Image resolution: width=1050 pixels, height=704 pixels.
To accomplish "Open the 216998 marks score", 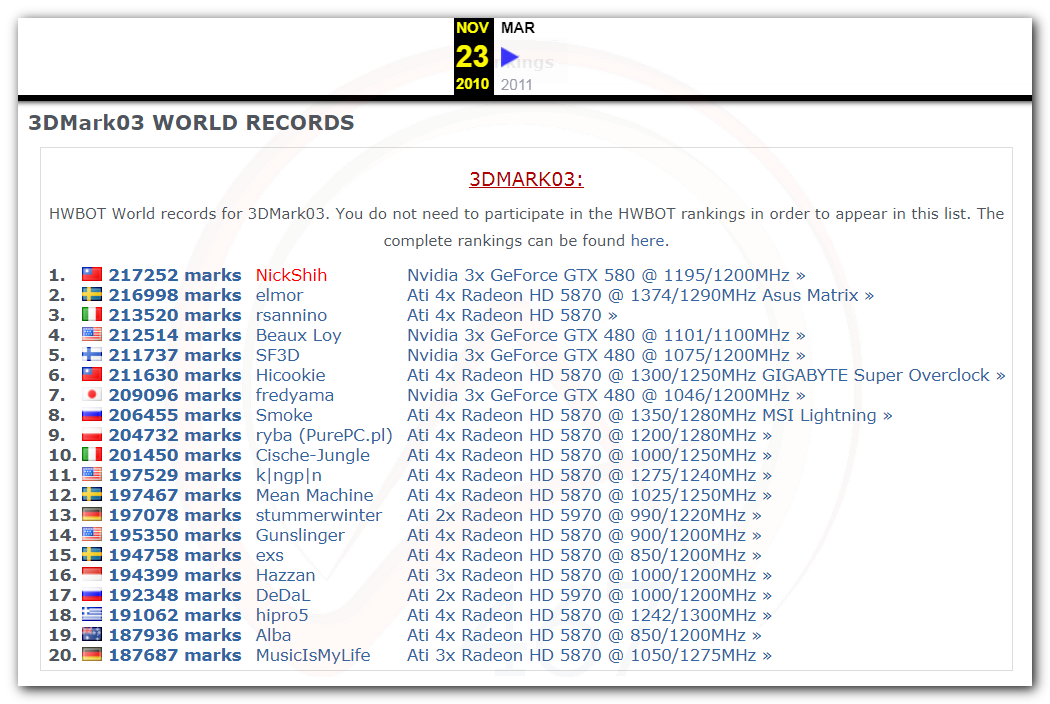I will point(175,295).
